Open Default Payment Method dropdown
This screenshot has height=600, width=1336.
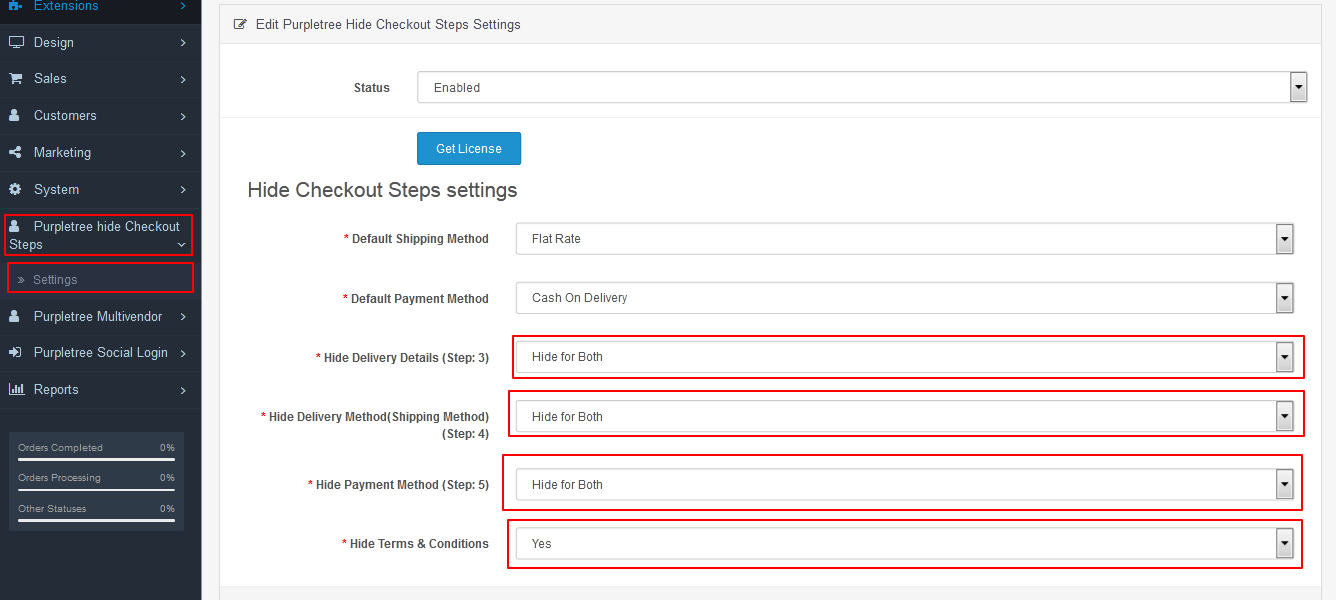905,298
